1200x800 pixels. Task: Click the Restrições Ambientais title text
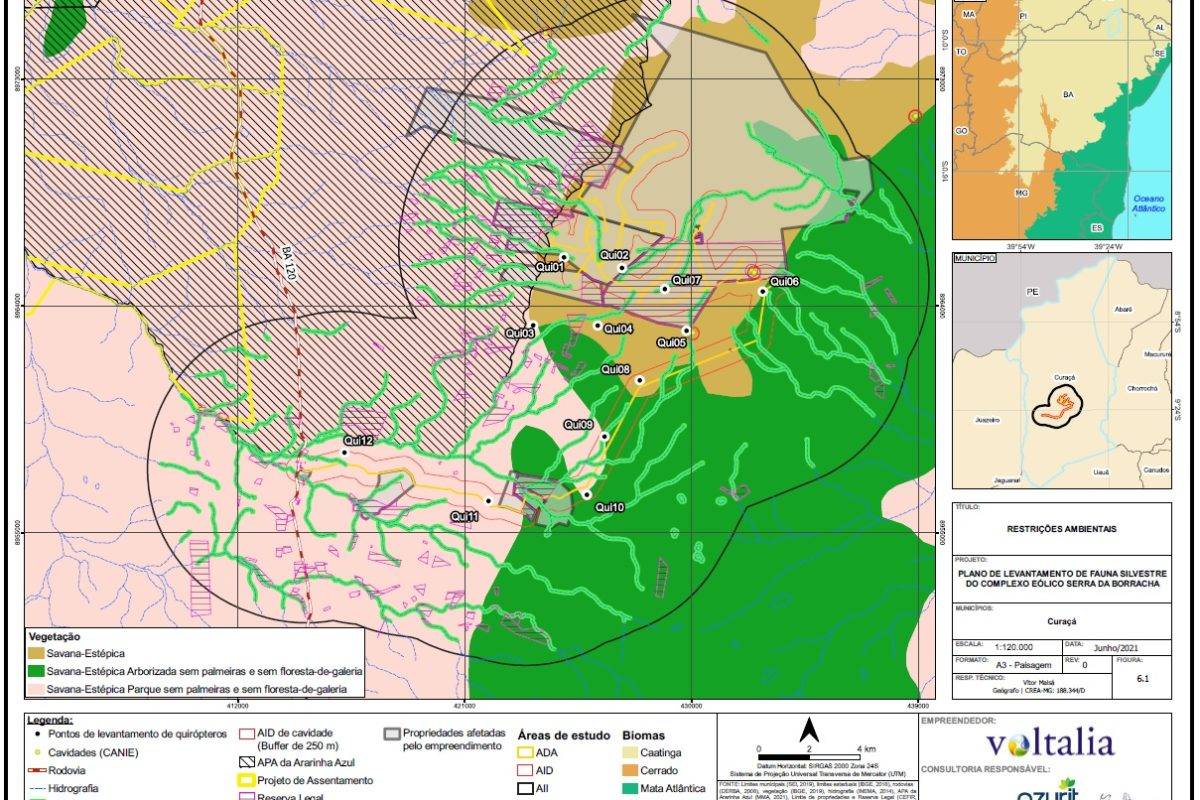(x=1061, y=529)
